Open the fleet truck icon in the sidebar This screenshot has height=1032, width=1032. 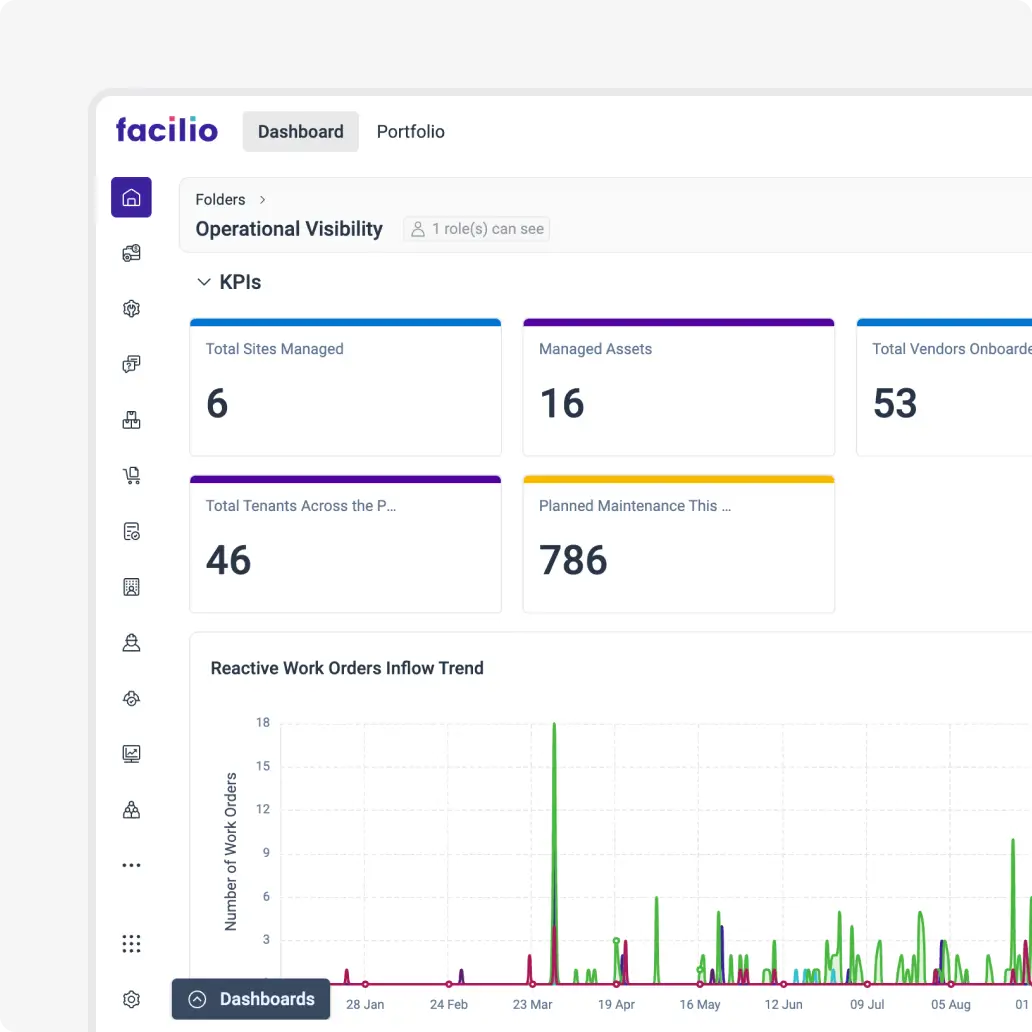click(131, 252)
